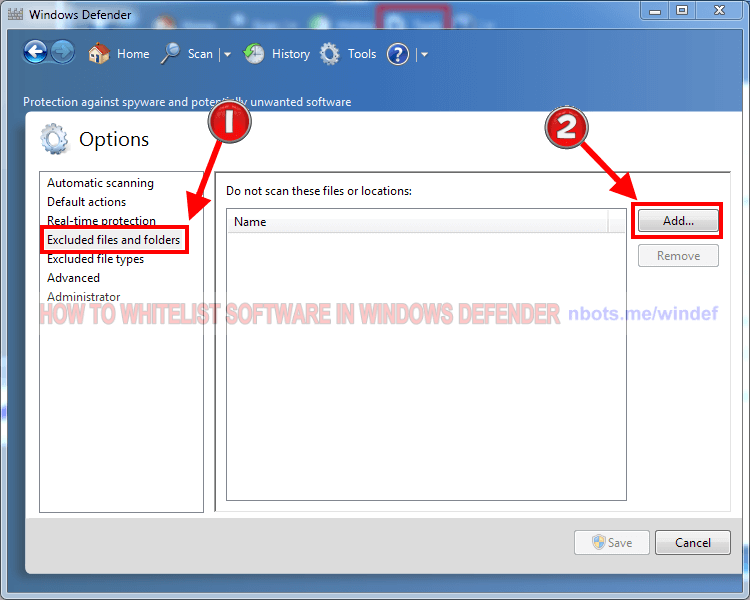Close the Windows Defender window
The width and height of the screenshot is (750, 600).
tap(719, 11)
